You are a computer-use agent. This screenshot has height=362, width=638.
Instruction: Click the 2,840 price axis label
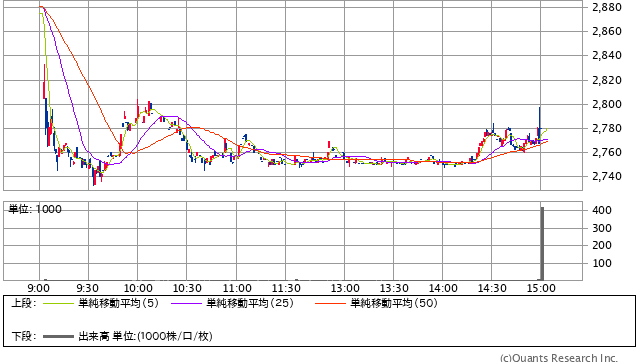pos(607,55)
